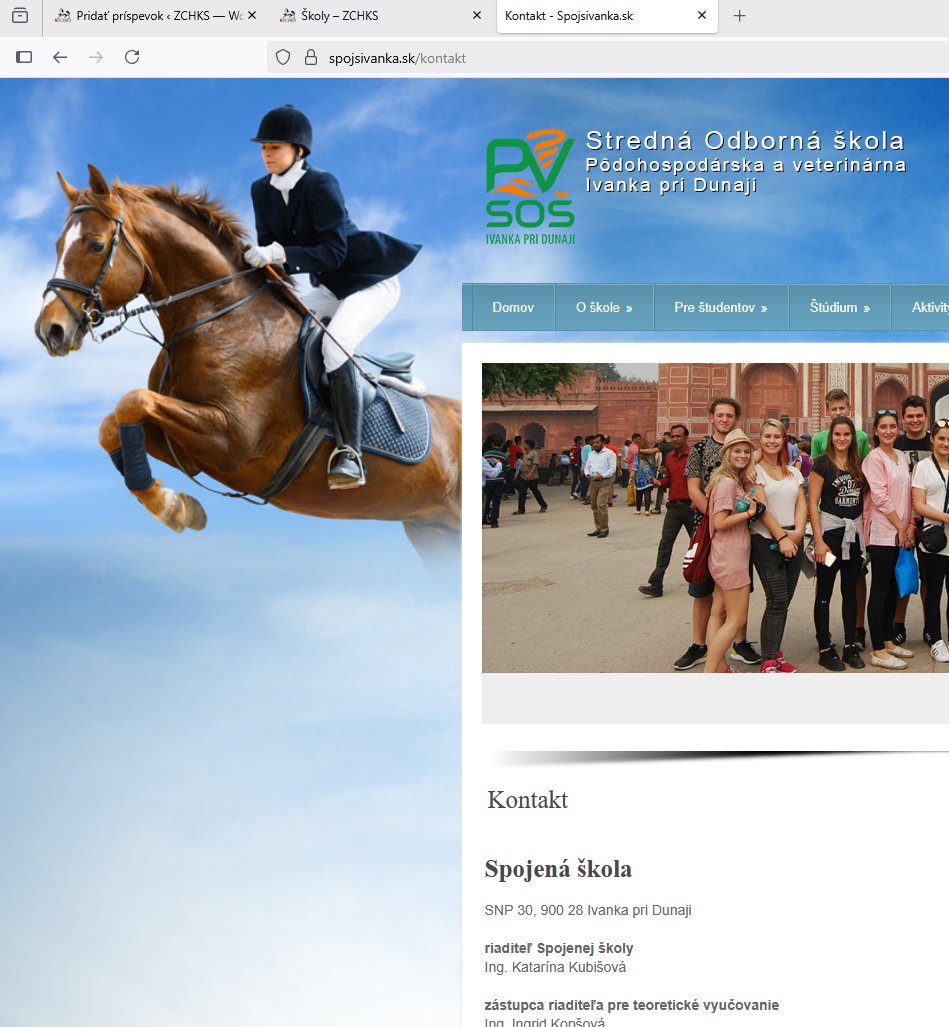Click the browser back arrow
The image size is (949, 1027).
point(60,58)
